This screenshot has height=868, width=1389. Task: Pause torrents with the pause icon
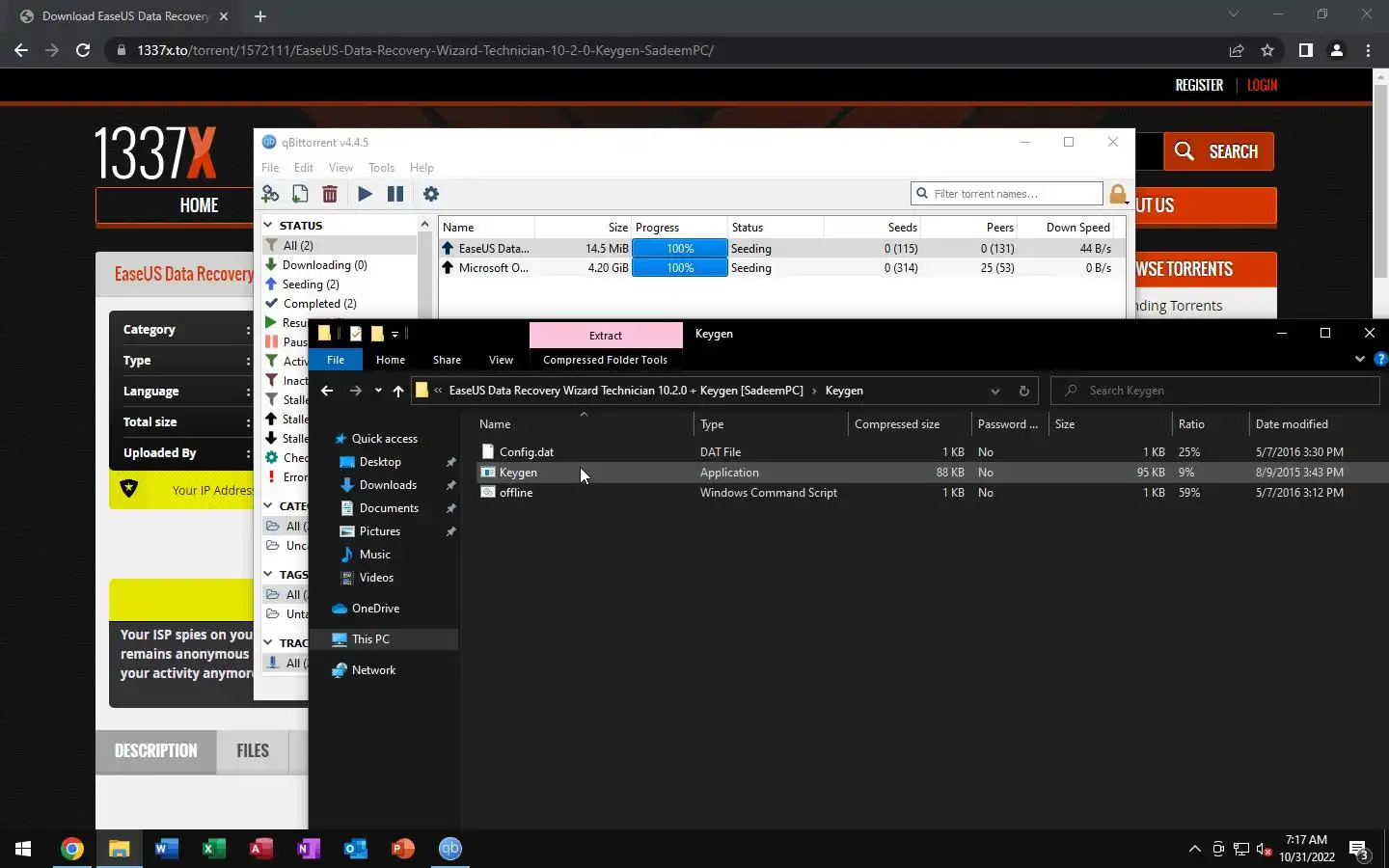[x=395, y=194]
